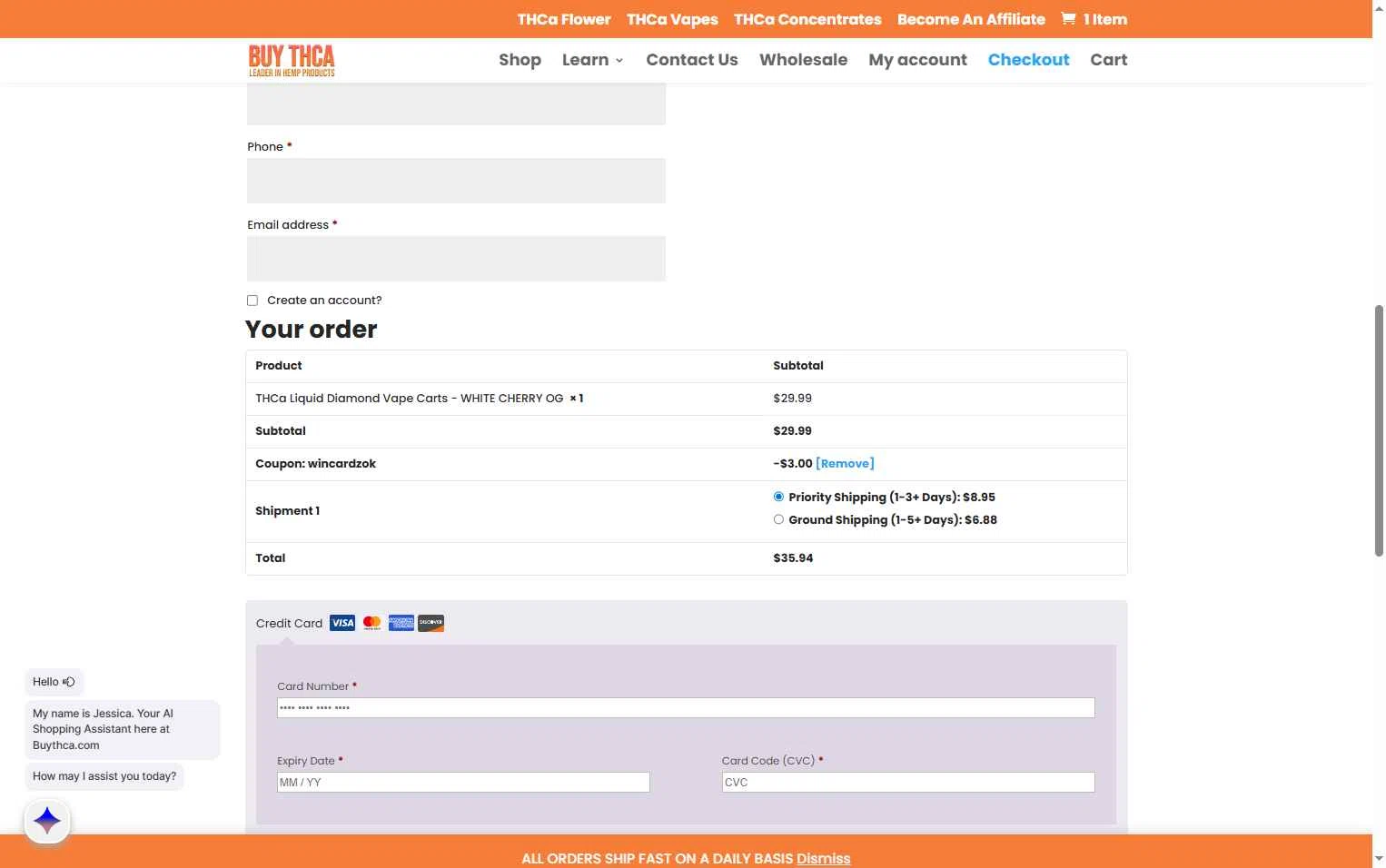The width and height of the screenshot is (1386, 868).
Task: Dismiss the orders ship fast banner
Action: pos(823,858)
